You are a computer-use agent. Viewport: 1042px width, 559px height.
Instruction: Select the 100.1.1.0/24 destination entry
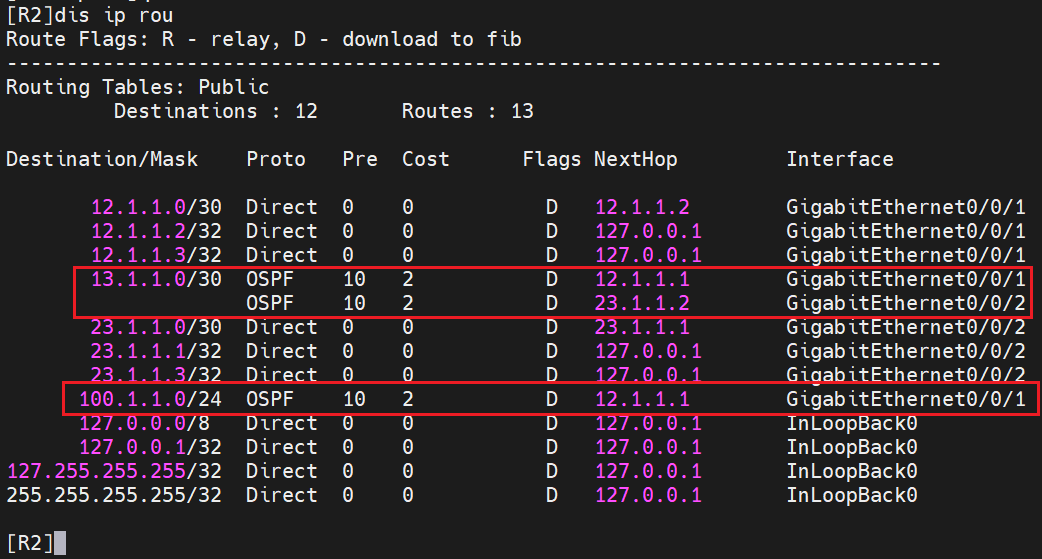(x=149, y=399)
